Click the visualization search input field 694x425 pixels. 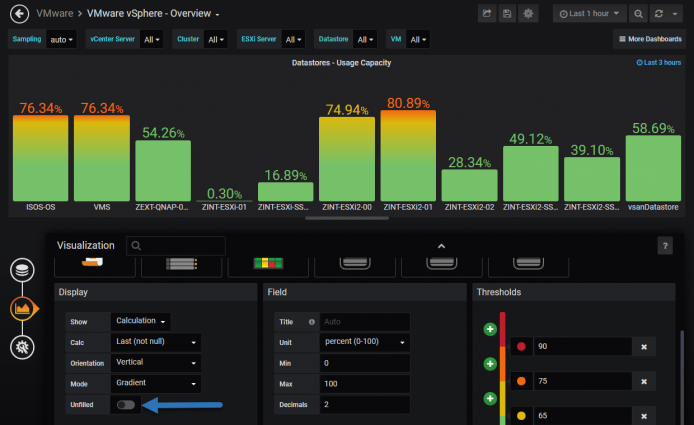point(176,246)
